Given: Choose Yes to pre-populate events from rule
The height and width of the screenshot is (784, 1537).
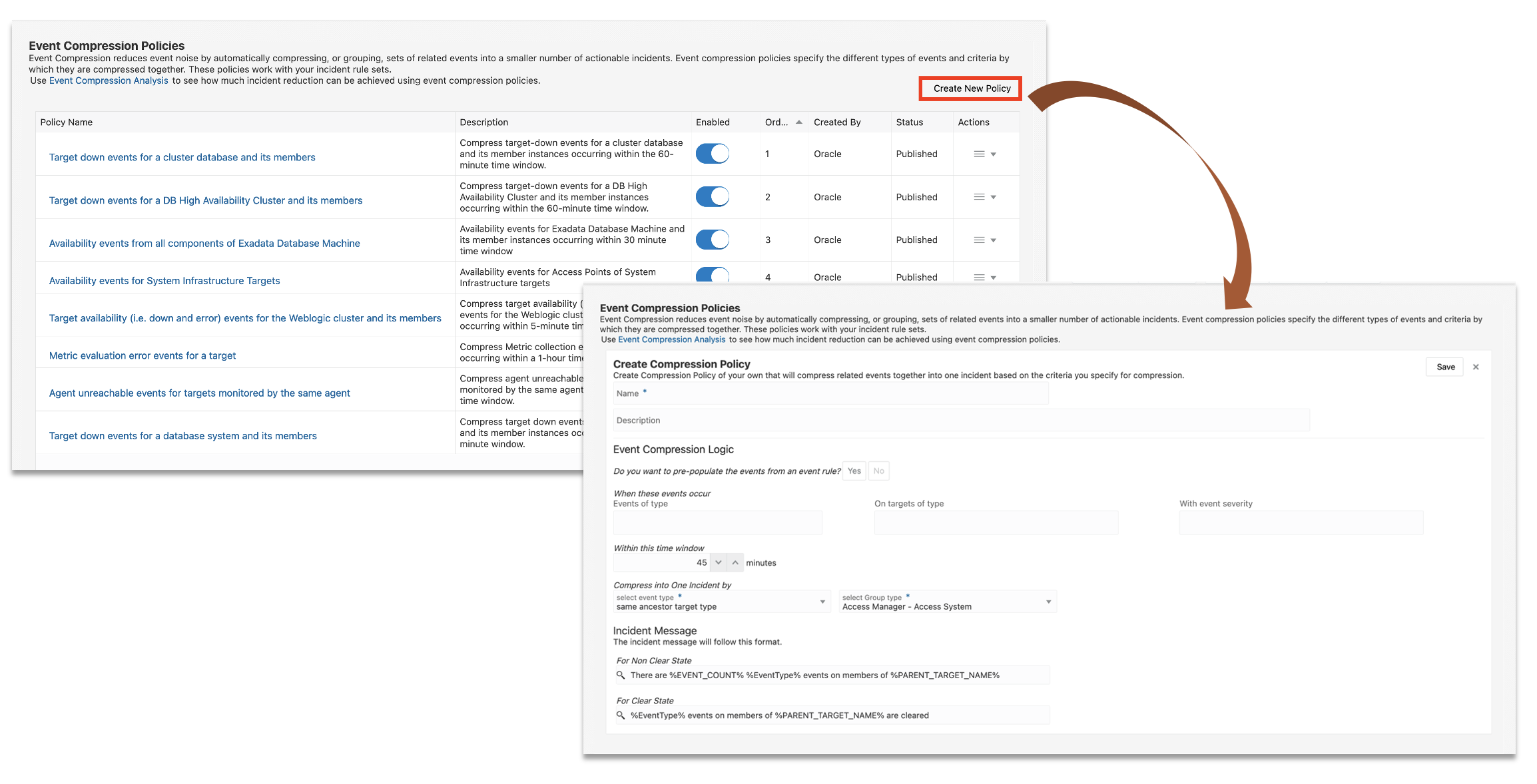Looking at the screenshot, I should (x=854, y=471).
